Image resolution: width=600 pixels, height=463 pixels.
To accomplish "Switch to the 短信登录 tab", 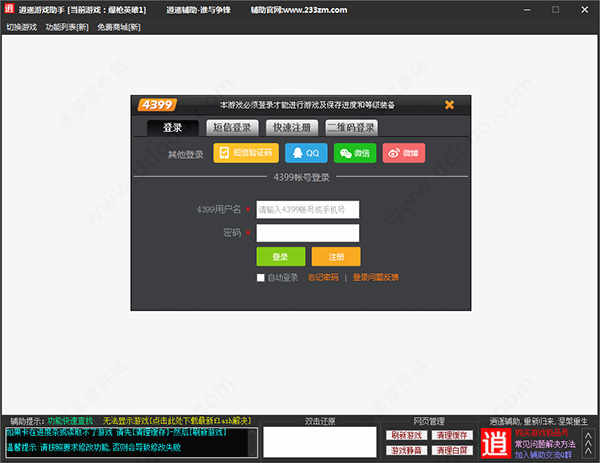I will [x=232, y=127].
